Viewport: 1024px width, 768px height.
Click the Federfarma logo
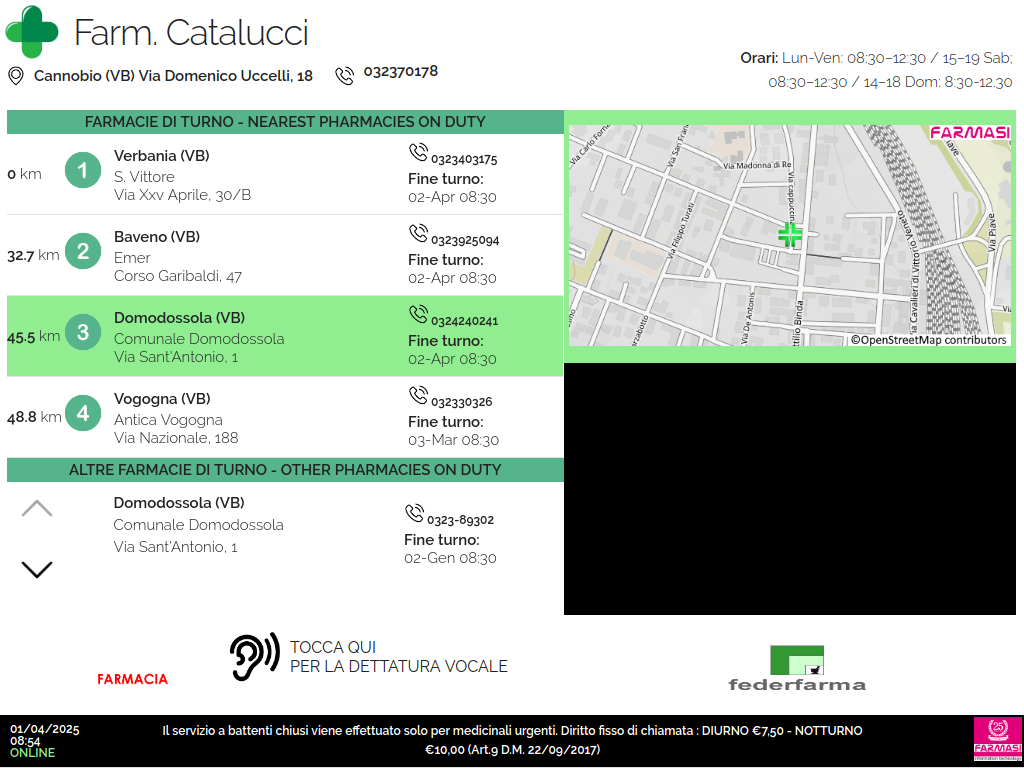pyautogui.click(x=797, y=668)
